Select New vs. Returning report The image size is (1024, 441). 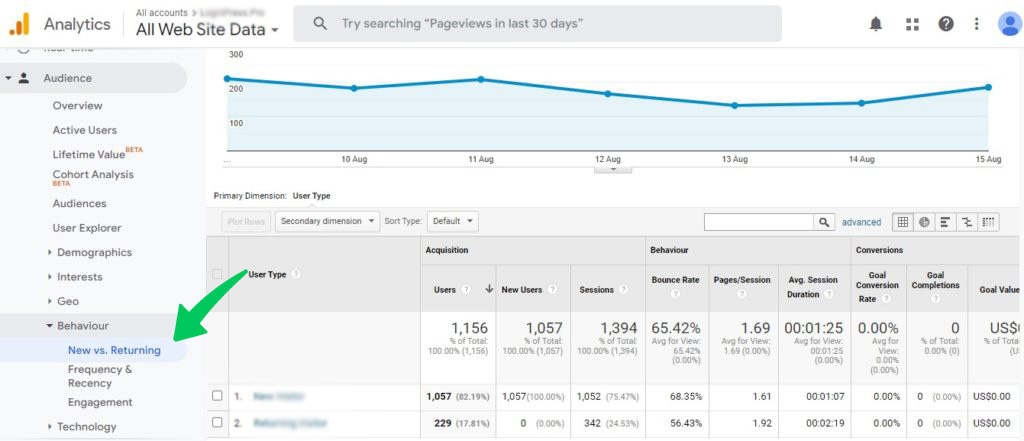[x=114, y=350]
